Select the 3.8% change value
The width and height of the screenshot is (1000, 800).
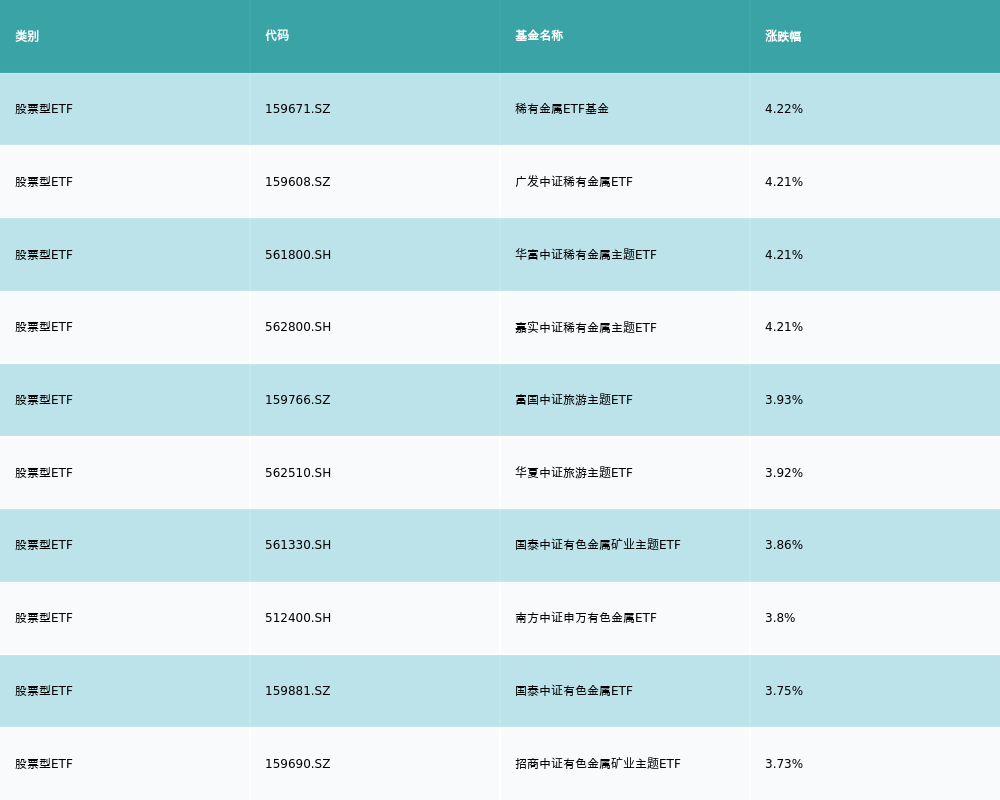(780, 618)
